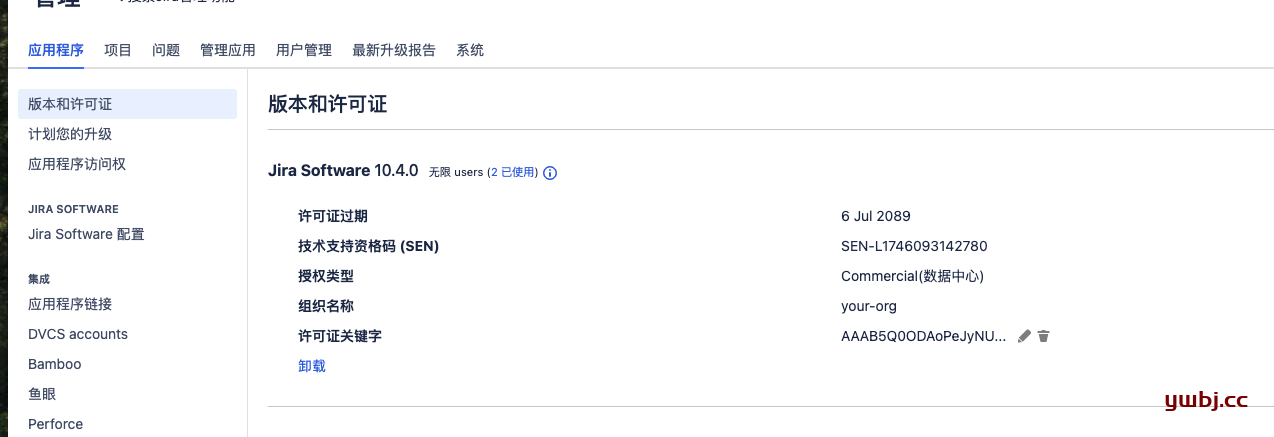Open 计划您的升级 in the sidebar
The width and height of the screenshot is (1274, 437).
(x=70, y=134)
